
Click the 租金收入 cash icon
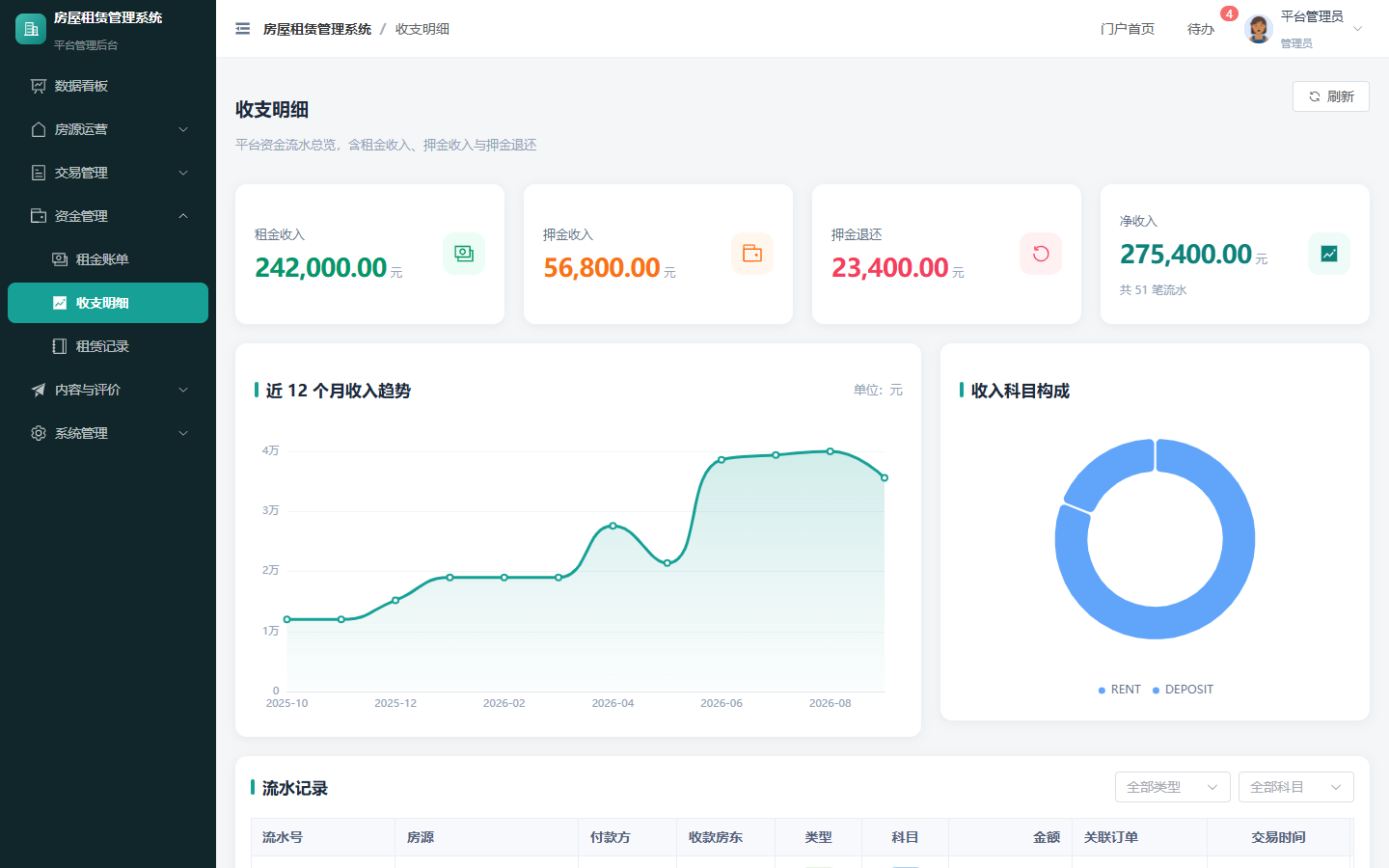click(464, 254)
